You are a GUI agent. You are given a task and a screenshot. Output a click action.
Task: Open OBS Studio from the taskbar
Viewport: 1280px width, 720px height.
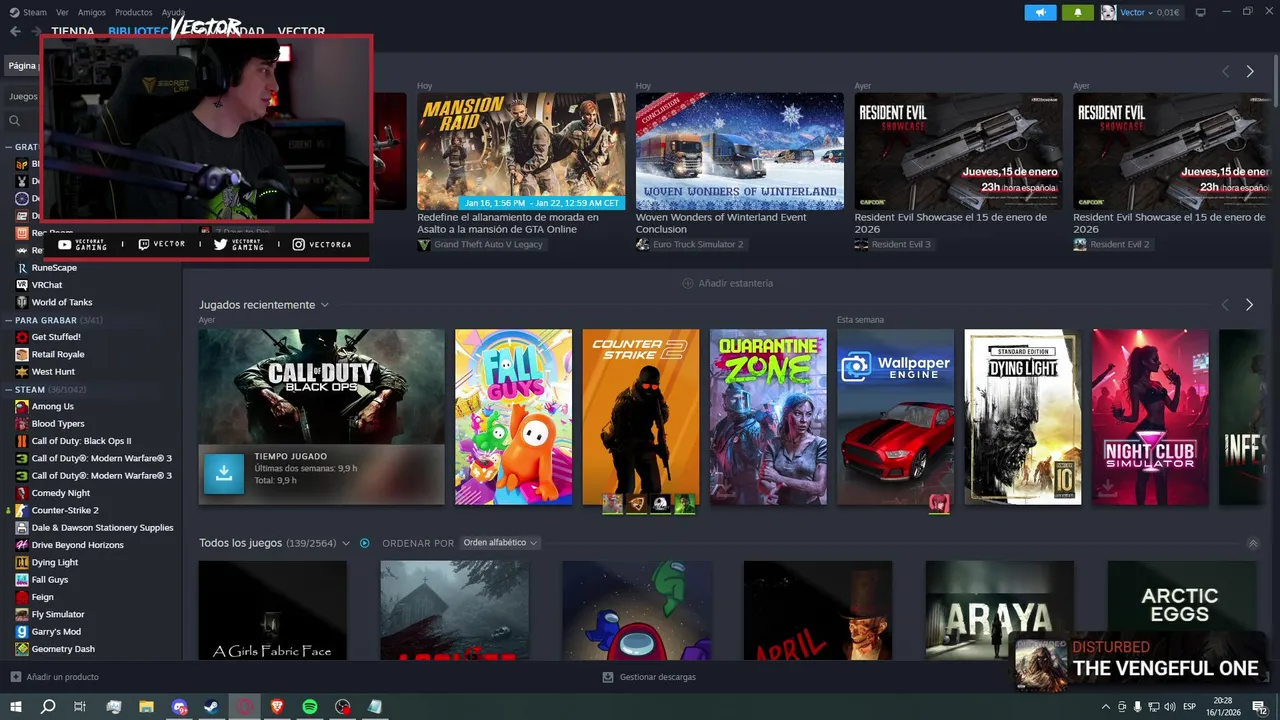(x=343, y=706)
